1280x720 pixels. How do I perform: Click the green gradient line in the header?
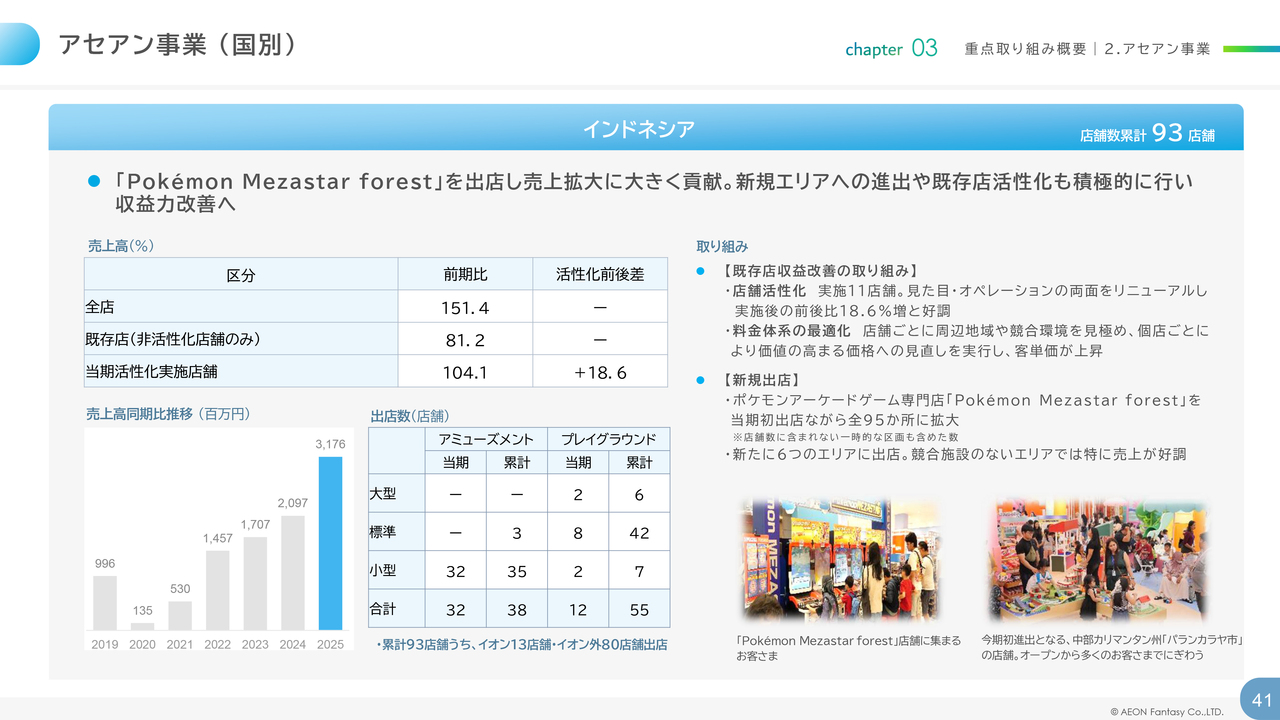pos(1250,48)
